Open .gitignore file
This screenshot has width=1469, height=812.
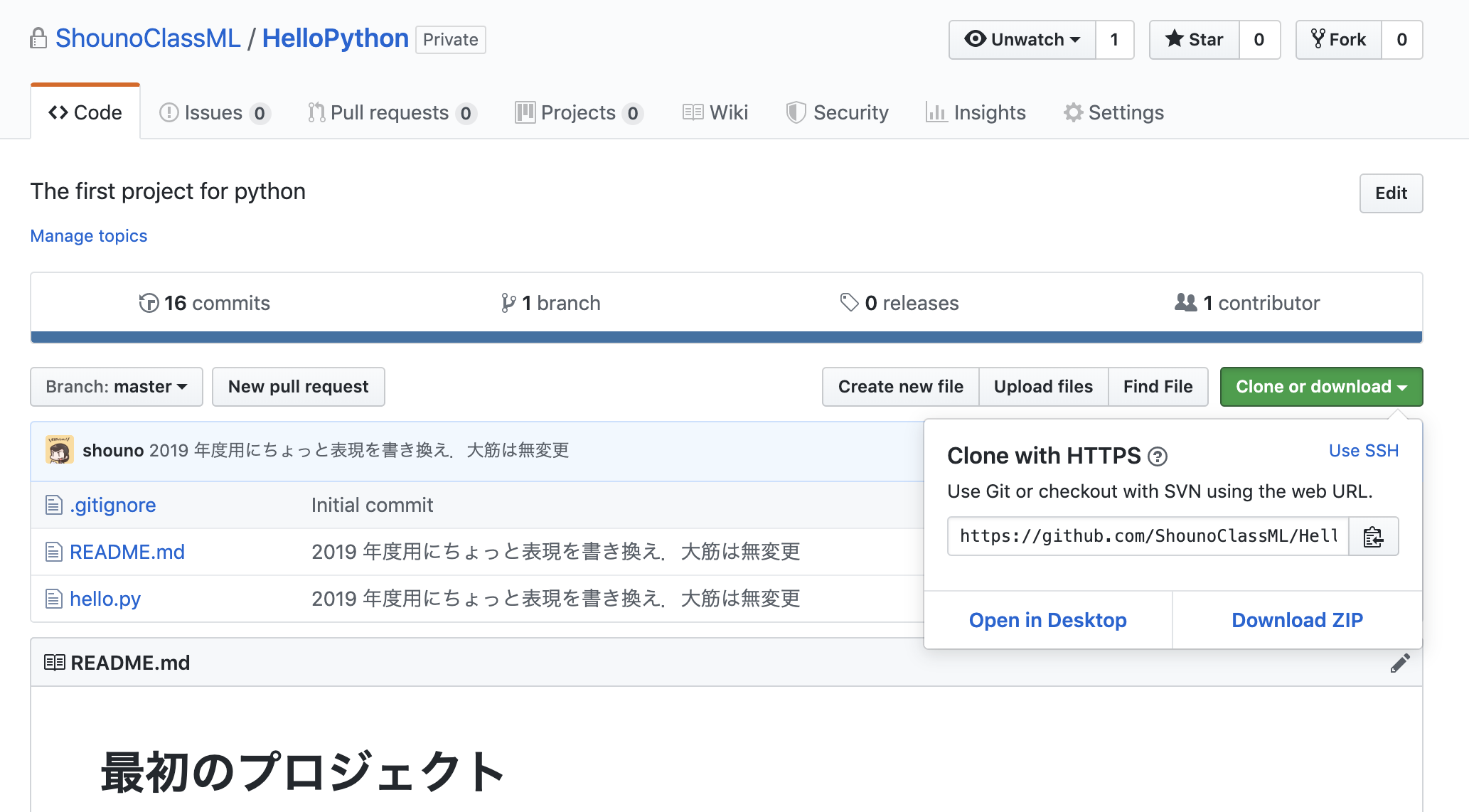pyautogui.click(x=113, y=505)
